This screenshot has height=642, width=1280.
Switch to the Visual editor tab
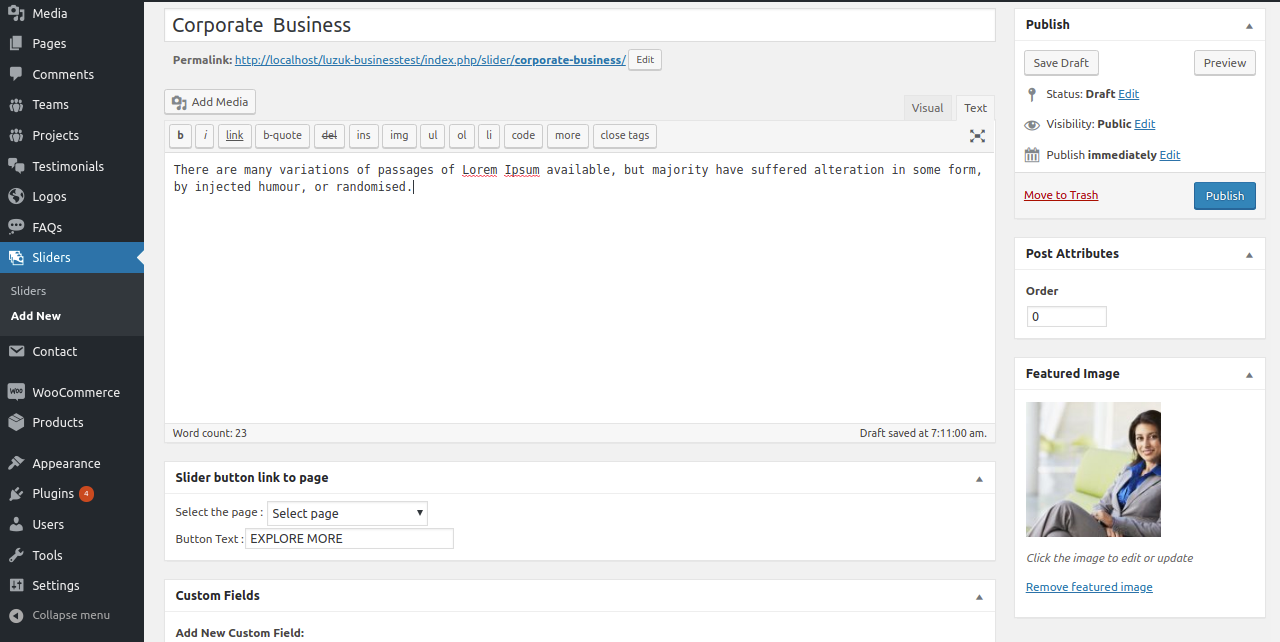[x=927, y=108]
